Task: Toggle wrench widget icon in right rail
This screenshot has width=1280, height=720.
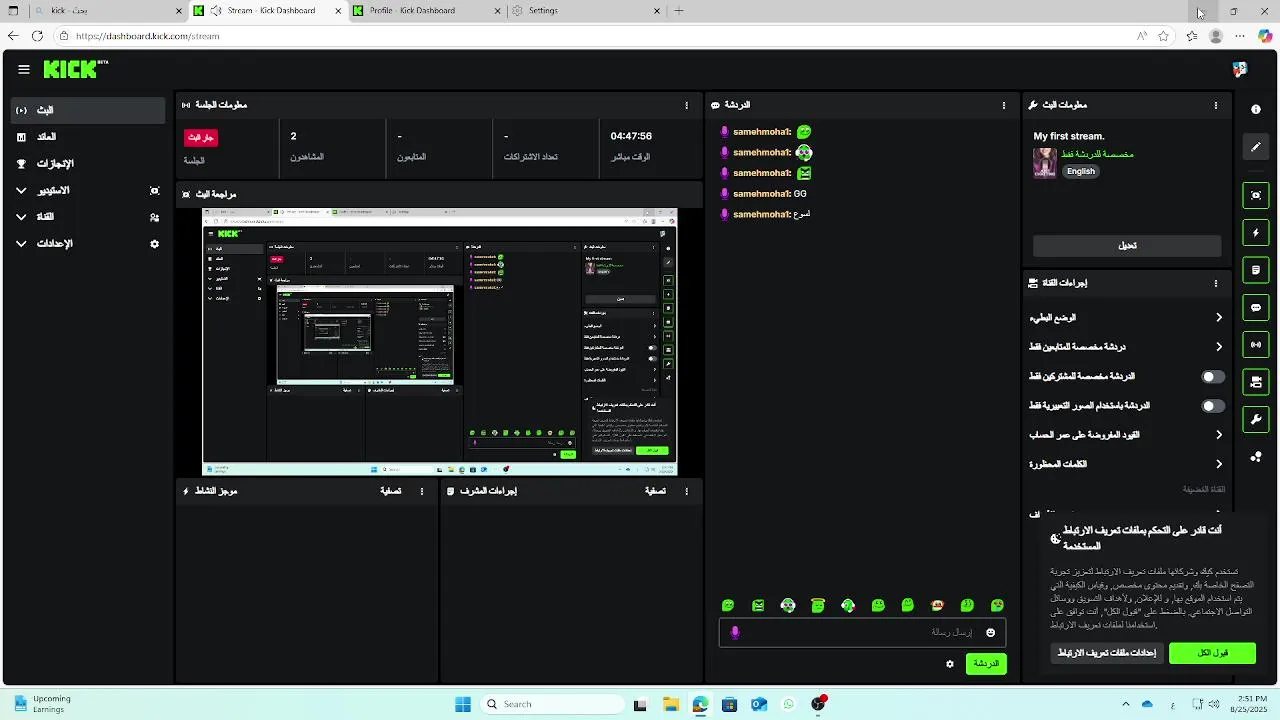Action: [1256, 419]
